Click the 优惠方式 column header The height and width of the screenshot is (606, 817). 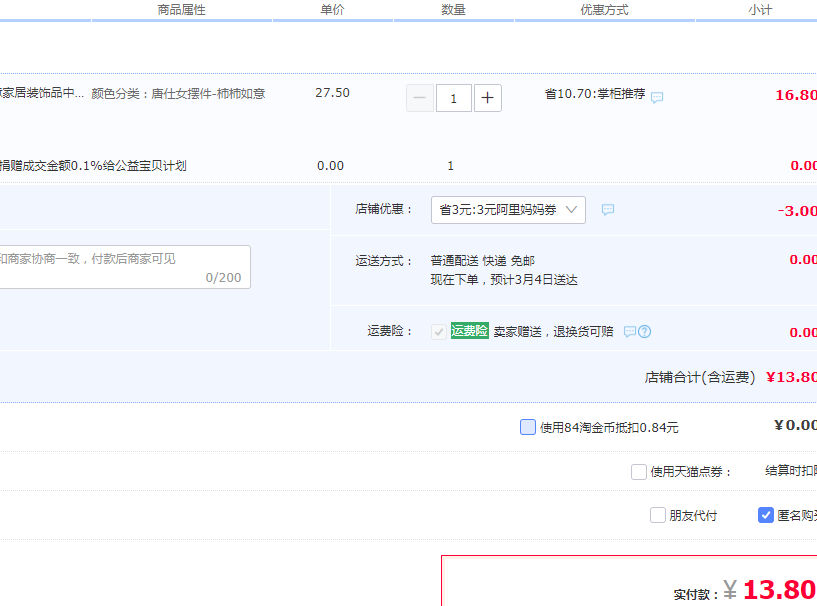pos(604,10)
